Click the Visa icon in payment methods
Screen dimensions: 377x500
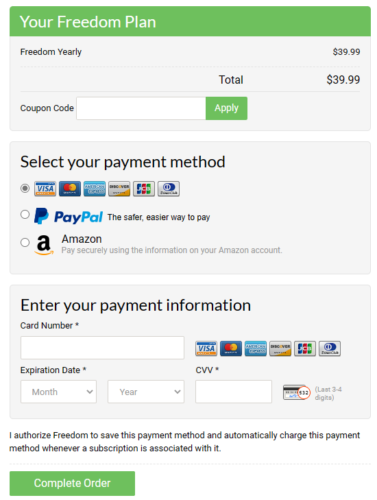(45, 189)
